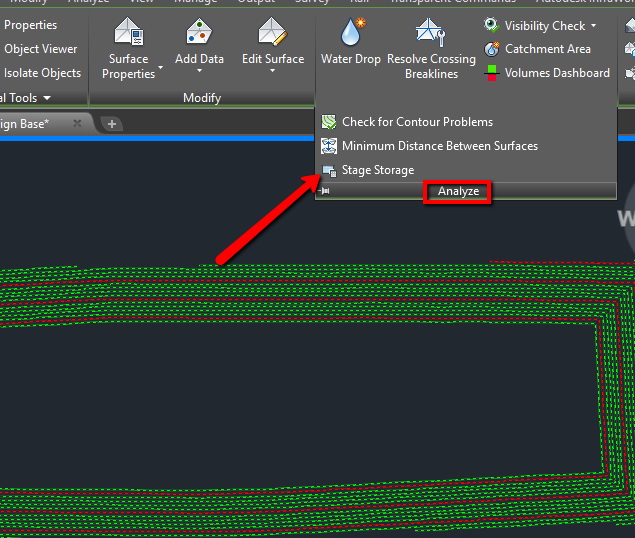Viewport: 635px width, 538px height.
Task: Expand the General Tools panel arrow
Action: tap(47, 98)
